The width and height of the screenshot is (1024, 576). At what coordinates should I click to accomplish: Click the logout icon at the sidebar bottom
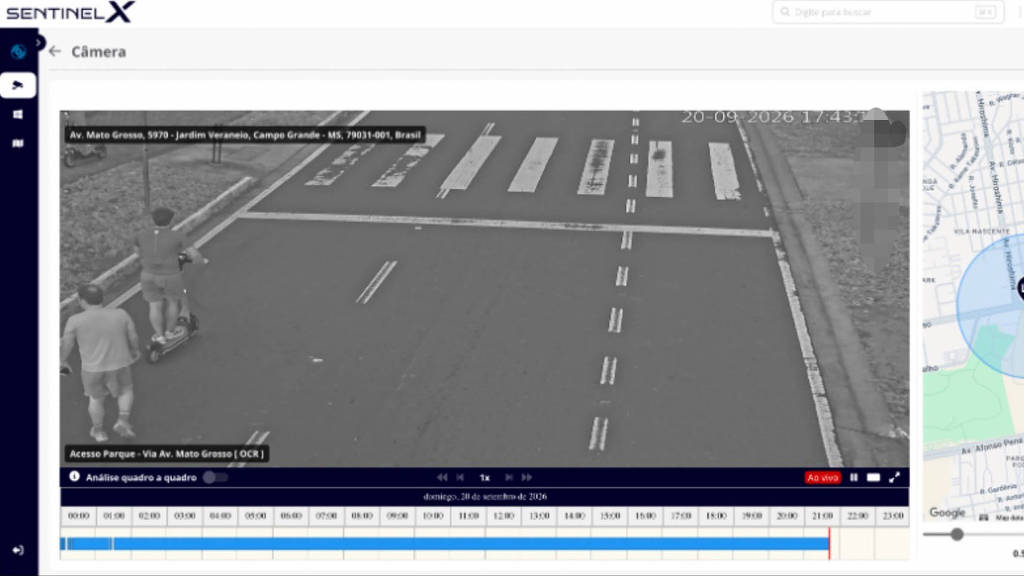(18, 551)
